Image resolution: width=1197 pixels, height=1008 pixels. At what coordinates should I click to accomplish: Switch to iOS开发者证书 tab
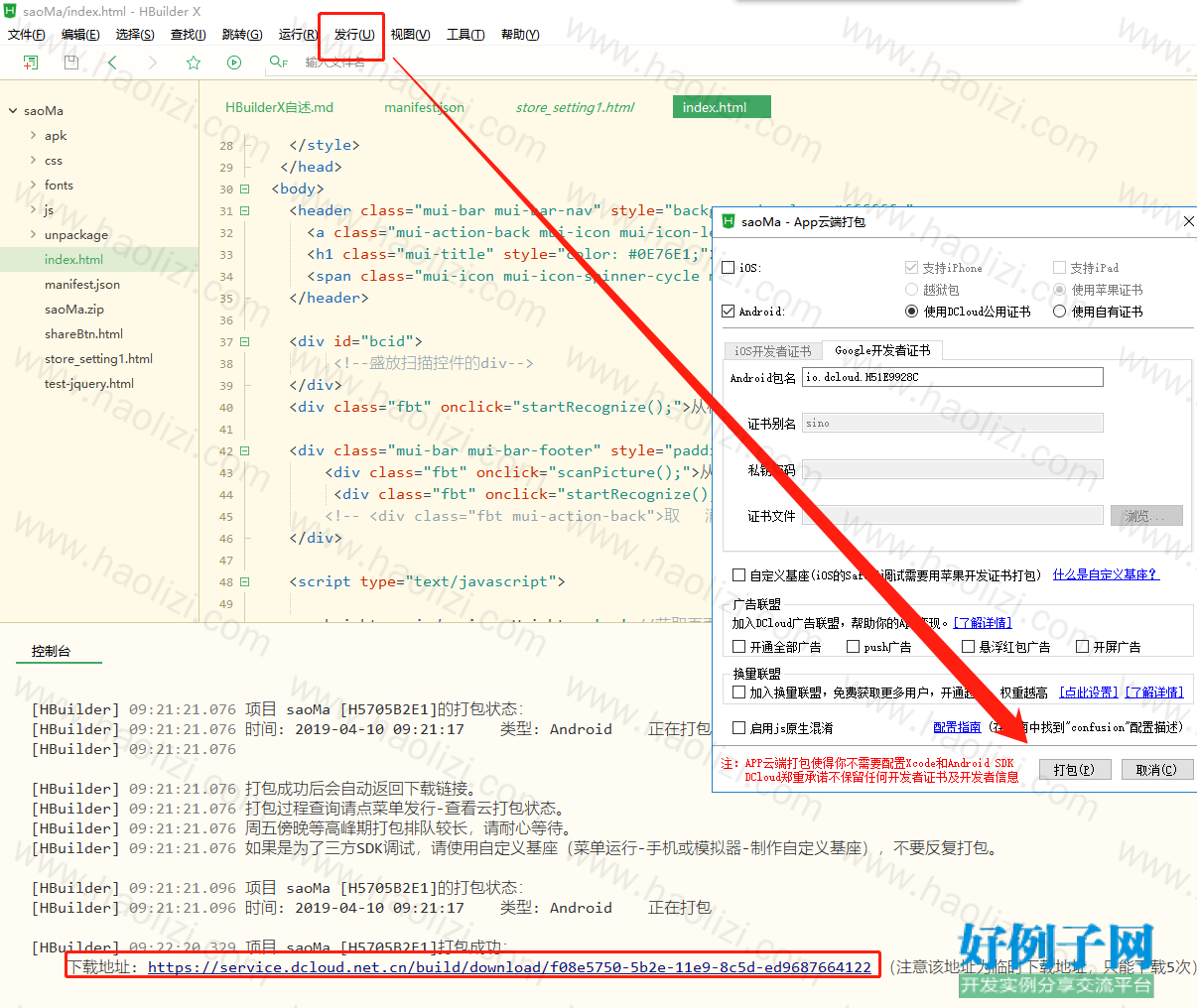coord(773,351)
